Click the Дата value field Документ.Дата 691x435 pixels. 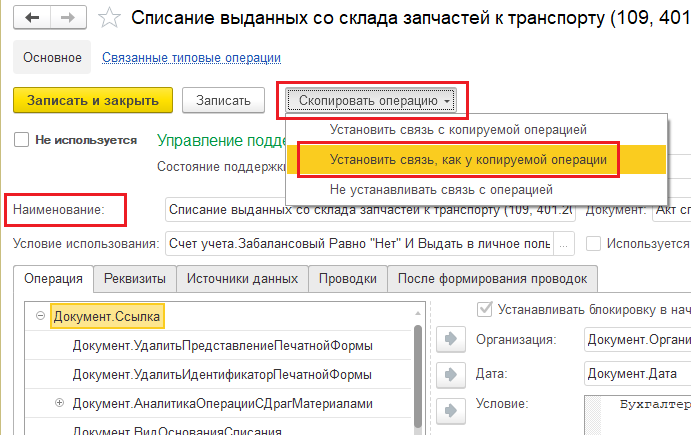pyautogui.click(x=637, y=374)
